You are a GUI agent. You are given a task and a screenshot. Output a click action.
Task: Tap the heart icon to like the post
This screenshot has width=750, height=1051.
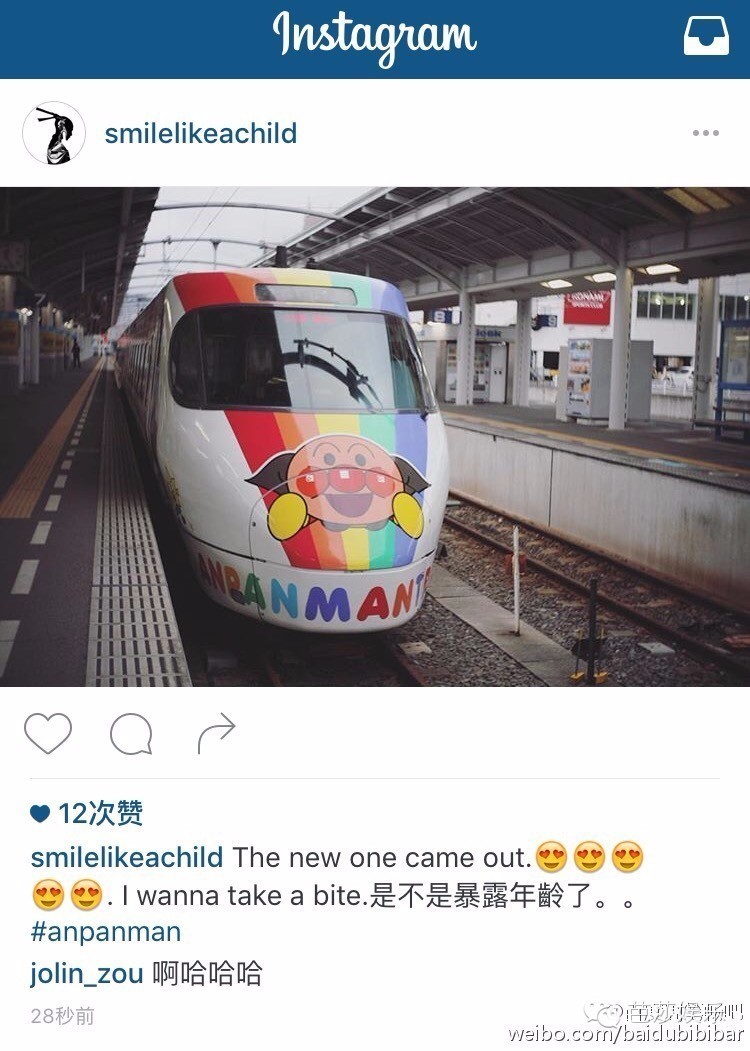coord(48,733)
